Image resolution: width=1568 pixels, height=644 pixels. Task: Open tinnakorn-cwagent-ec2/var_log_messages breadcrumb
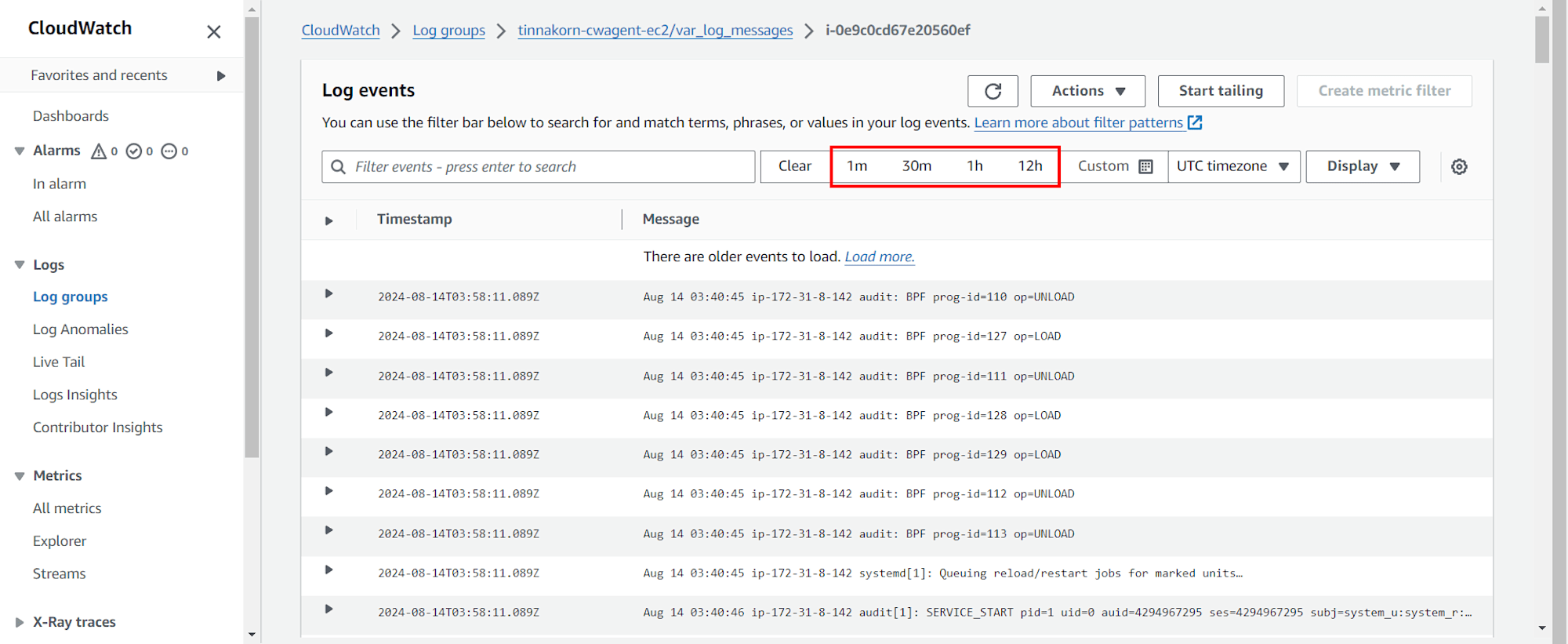pos(655,31)
